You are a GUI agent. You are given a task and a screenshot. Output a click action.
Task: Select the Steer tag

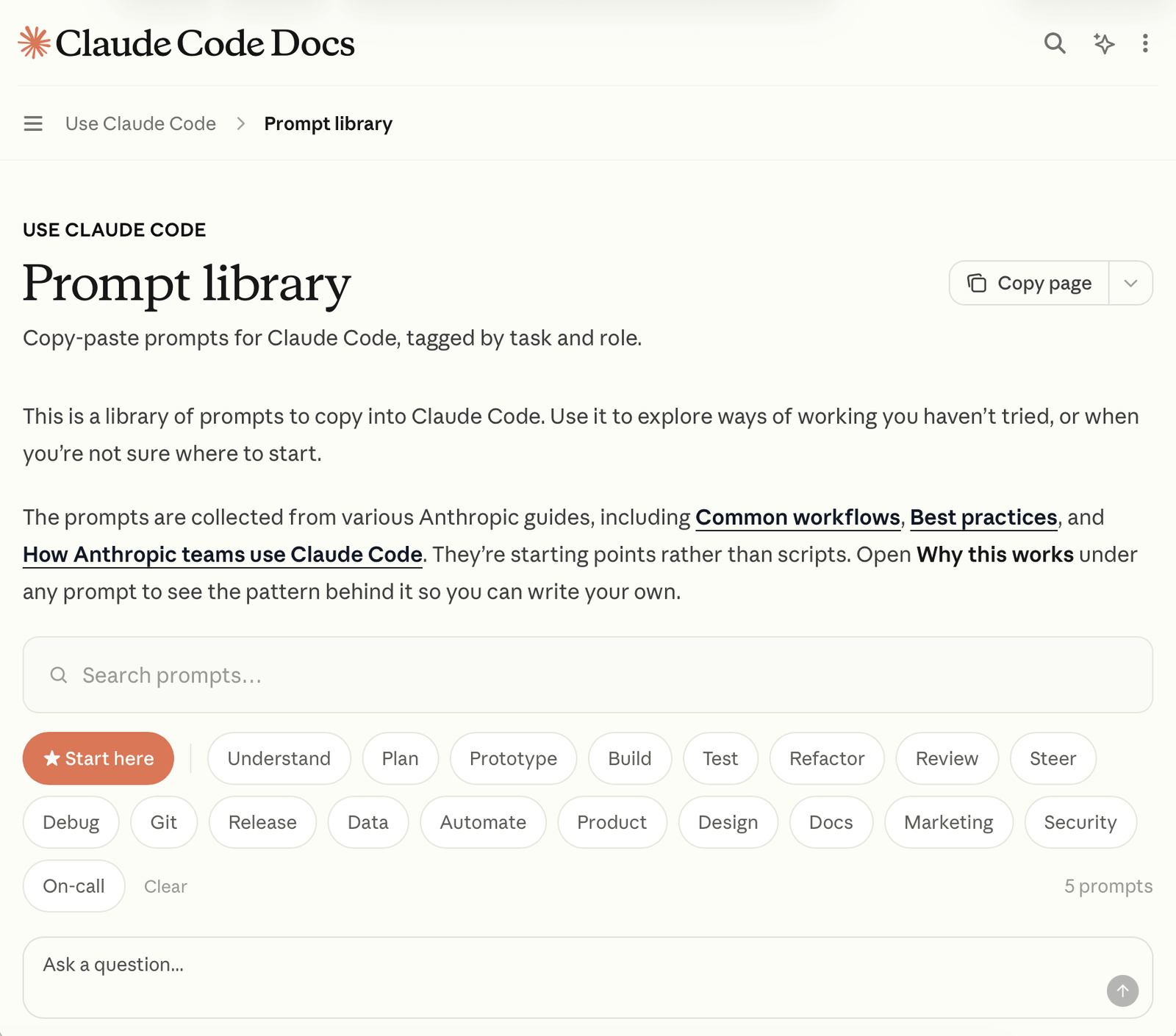(1053, 758)
